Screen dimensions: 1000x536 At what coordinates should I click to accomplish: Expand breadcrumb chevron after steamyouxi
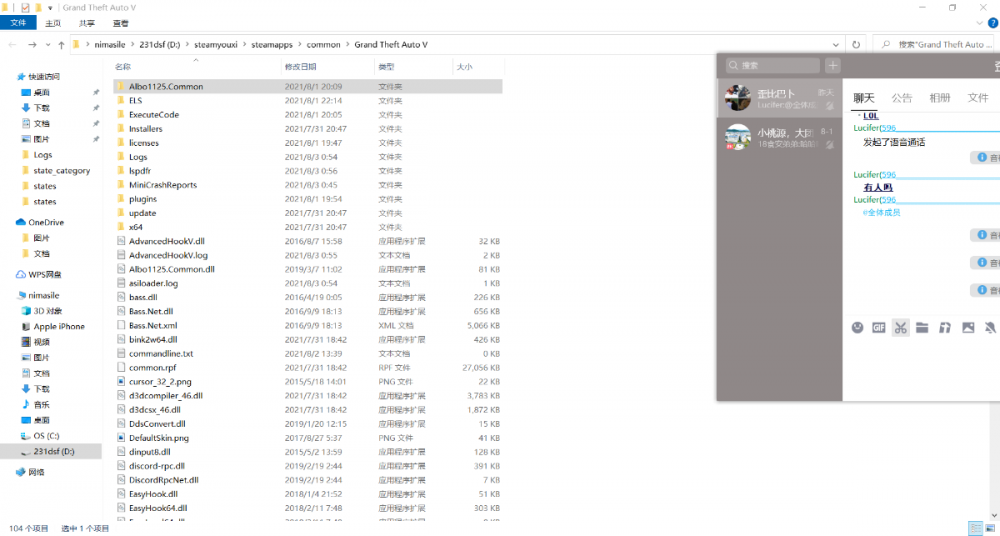click(x=244, y=45)
